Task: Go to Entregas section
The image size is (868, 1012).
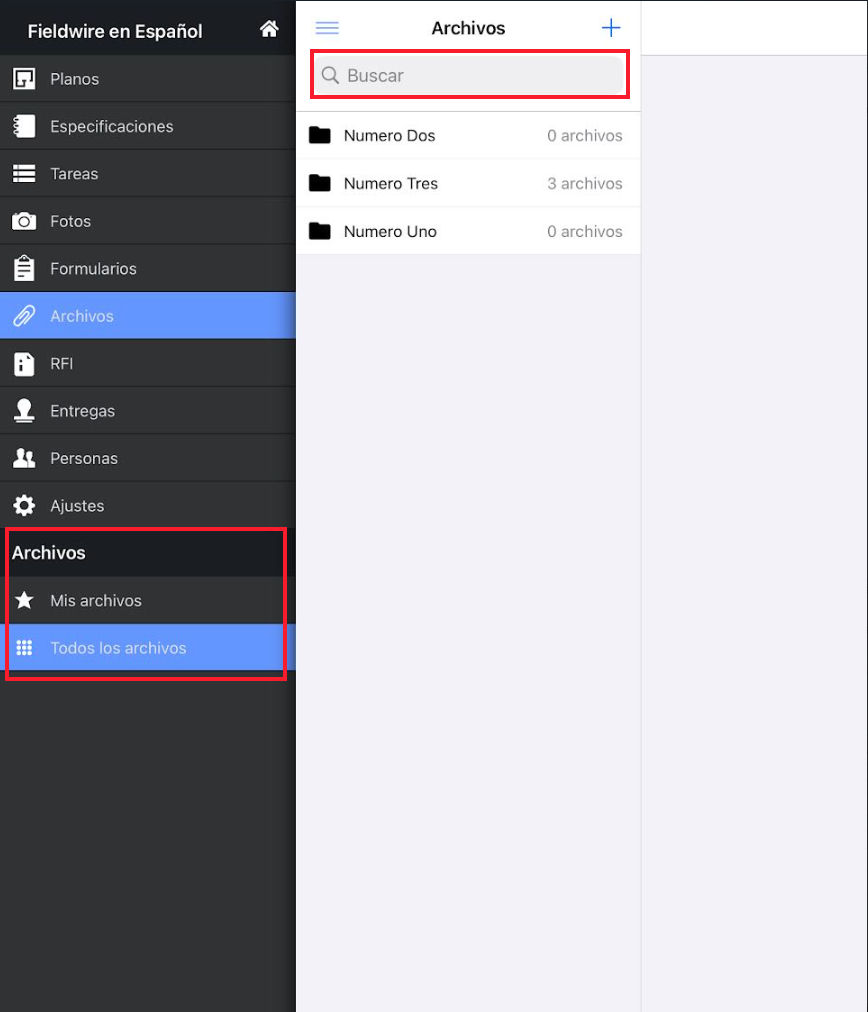Action: (148, 410)
